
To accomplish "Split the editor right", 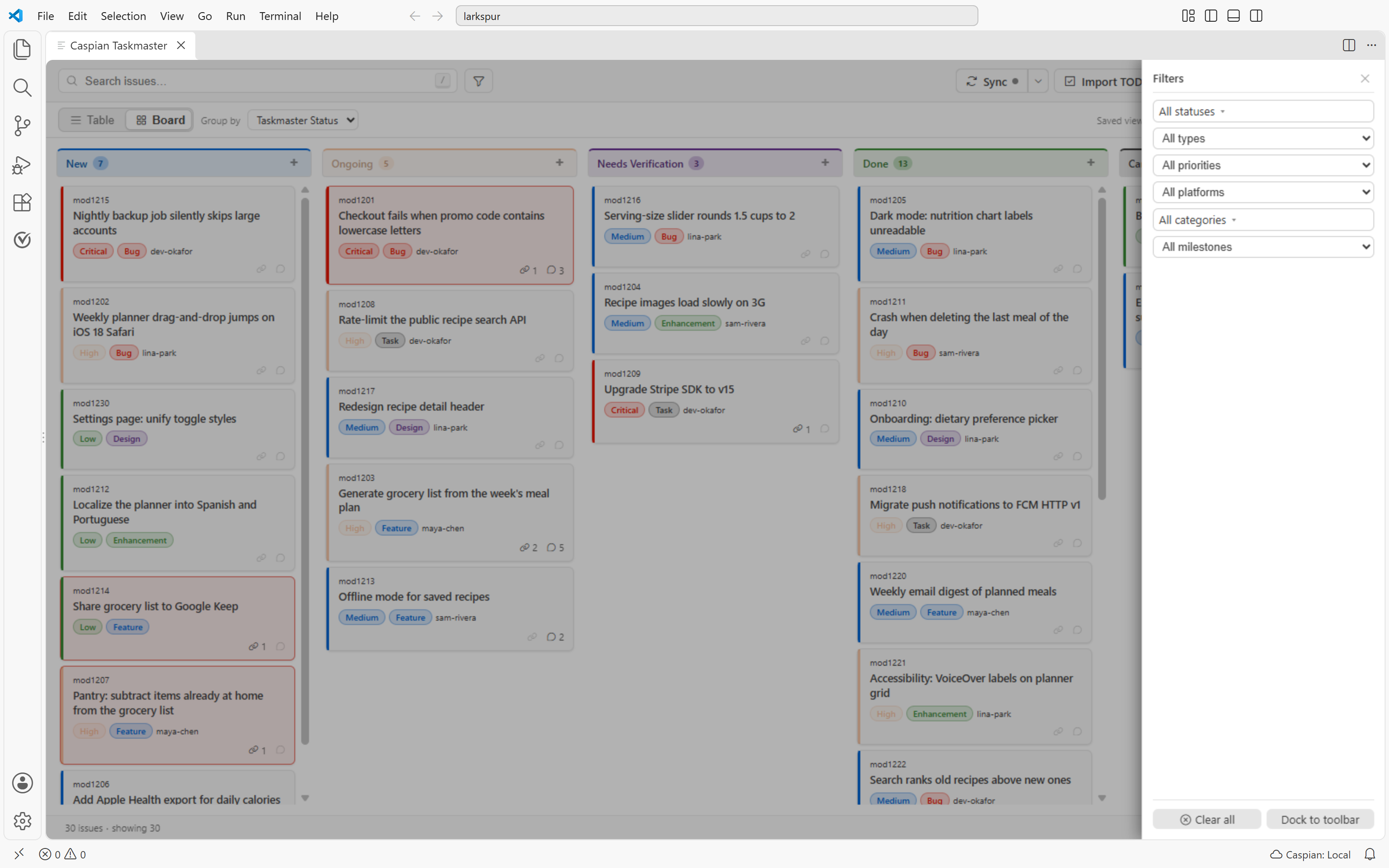I will pos(1349,45).
